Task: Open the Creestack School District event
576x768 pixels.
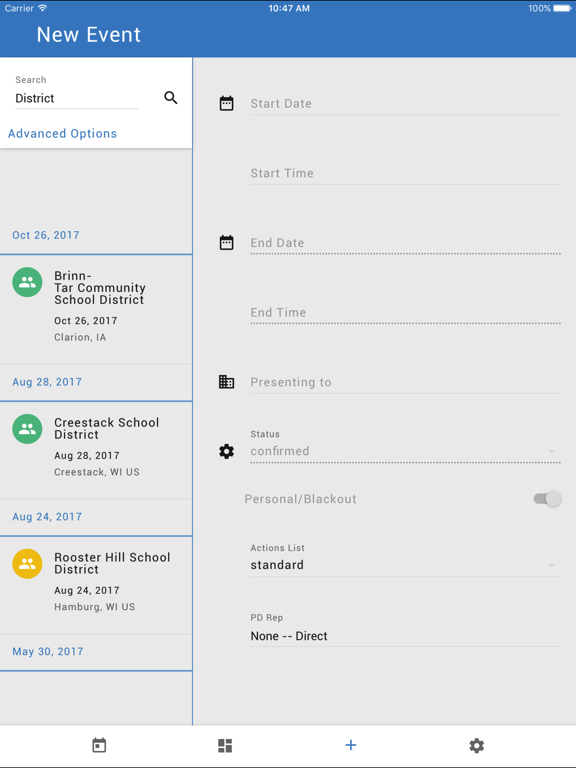Action: click(96, 450)
